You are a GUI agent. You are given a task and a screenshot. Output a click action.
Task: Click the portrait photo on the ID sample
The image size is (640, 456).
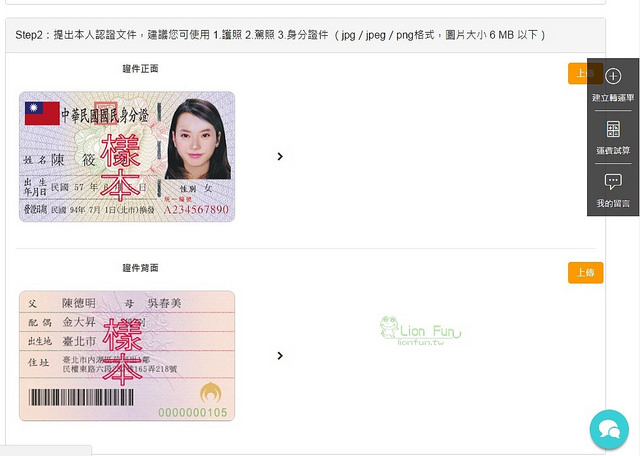198,139
